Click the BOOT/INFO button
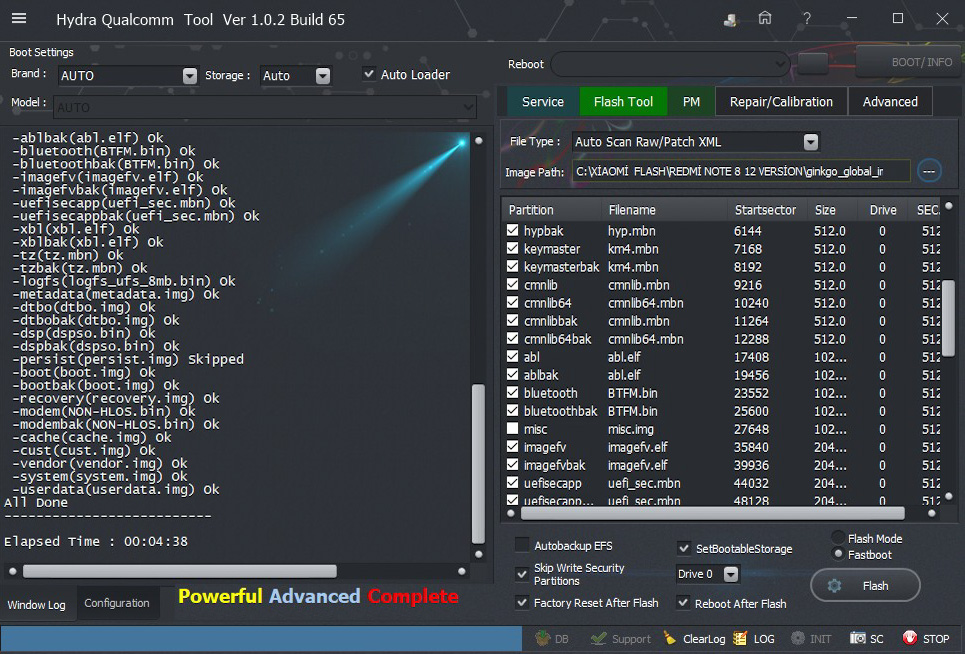The width and height of the screenshot is (965, 654). coord(910,62)
